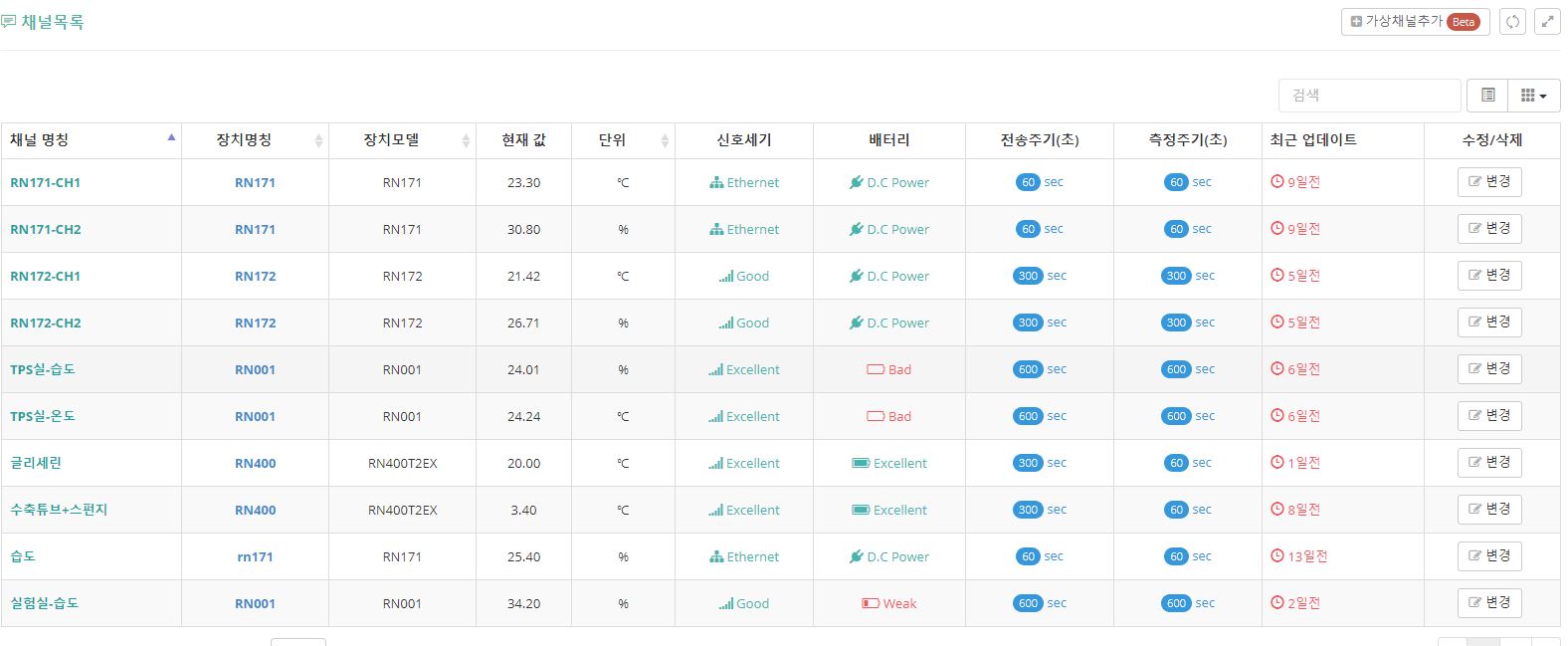1568x646 pixels.
Task: Open the 실험실-습도 channel link
Action: pos(44,603)
